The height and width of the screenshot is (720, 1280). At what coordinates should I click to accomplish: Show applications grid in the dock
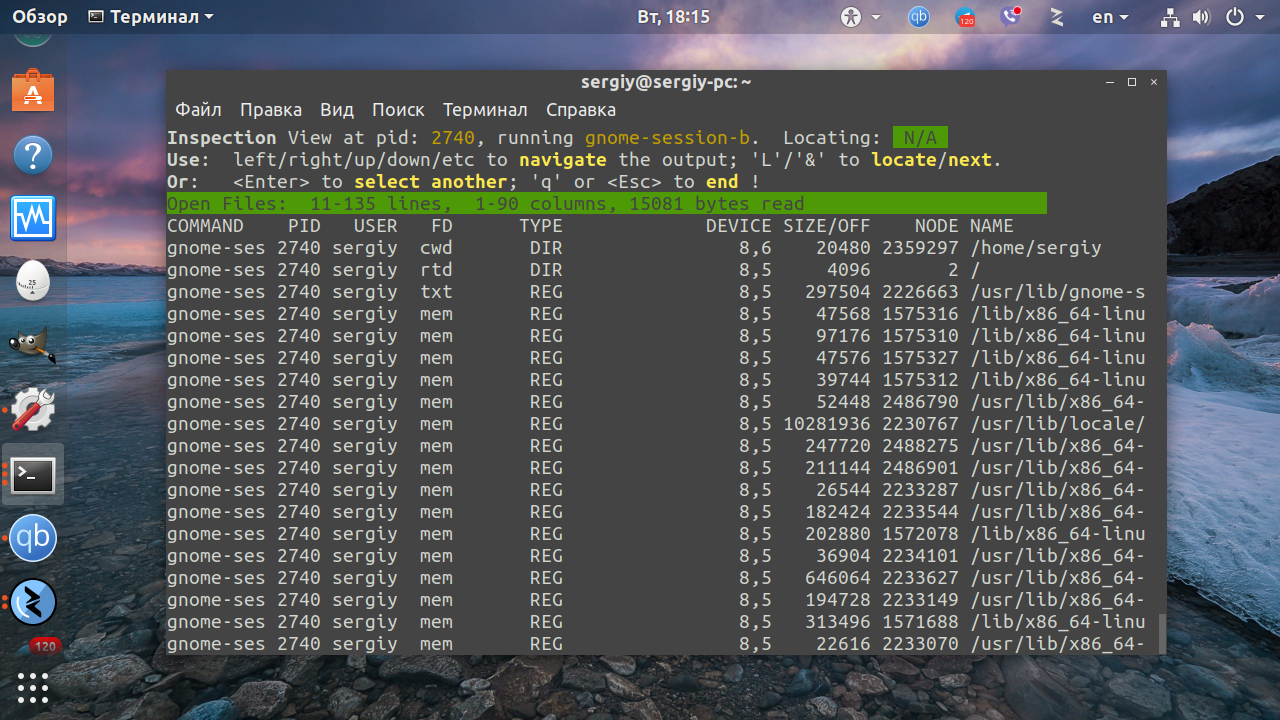click(33, 688)
